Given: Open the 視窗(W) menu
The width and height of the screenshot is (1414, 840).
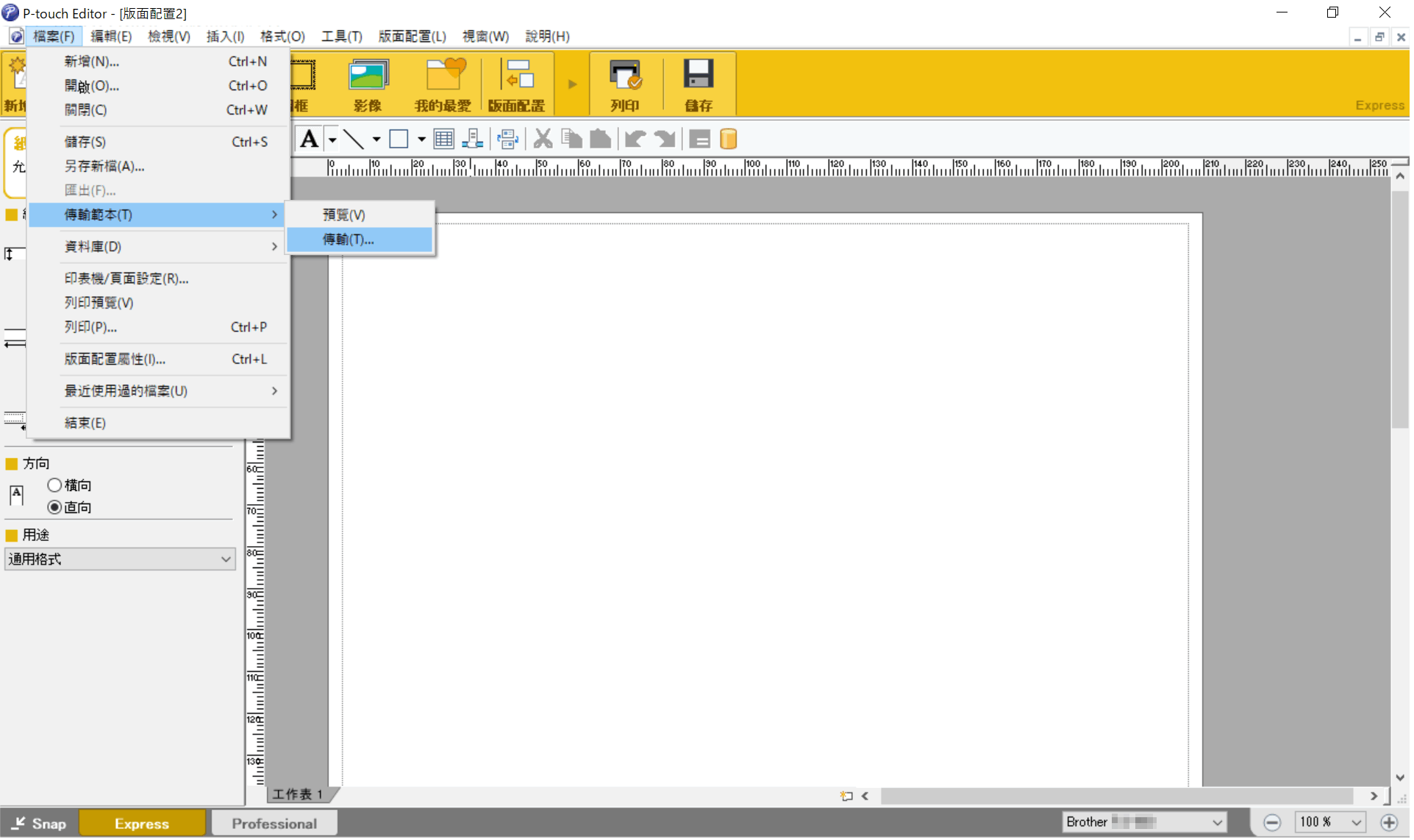Looking at the screenshot, I should (x=486, y=36).
